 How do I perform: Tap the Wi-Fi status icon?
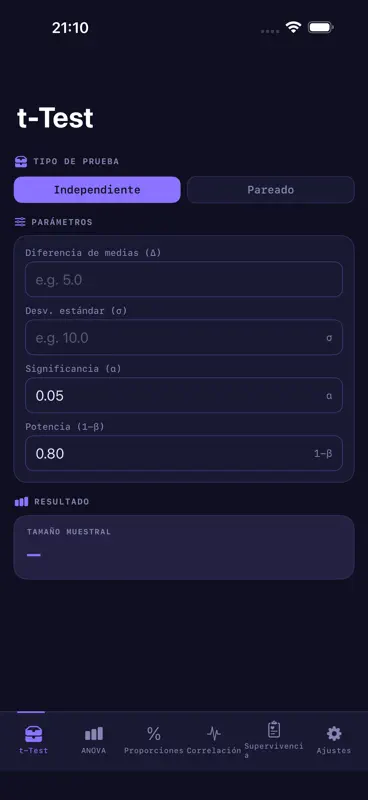(293, 27)
